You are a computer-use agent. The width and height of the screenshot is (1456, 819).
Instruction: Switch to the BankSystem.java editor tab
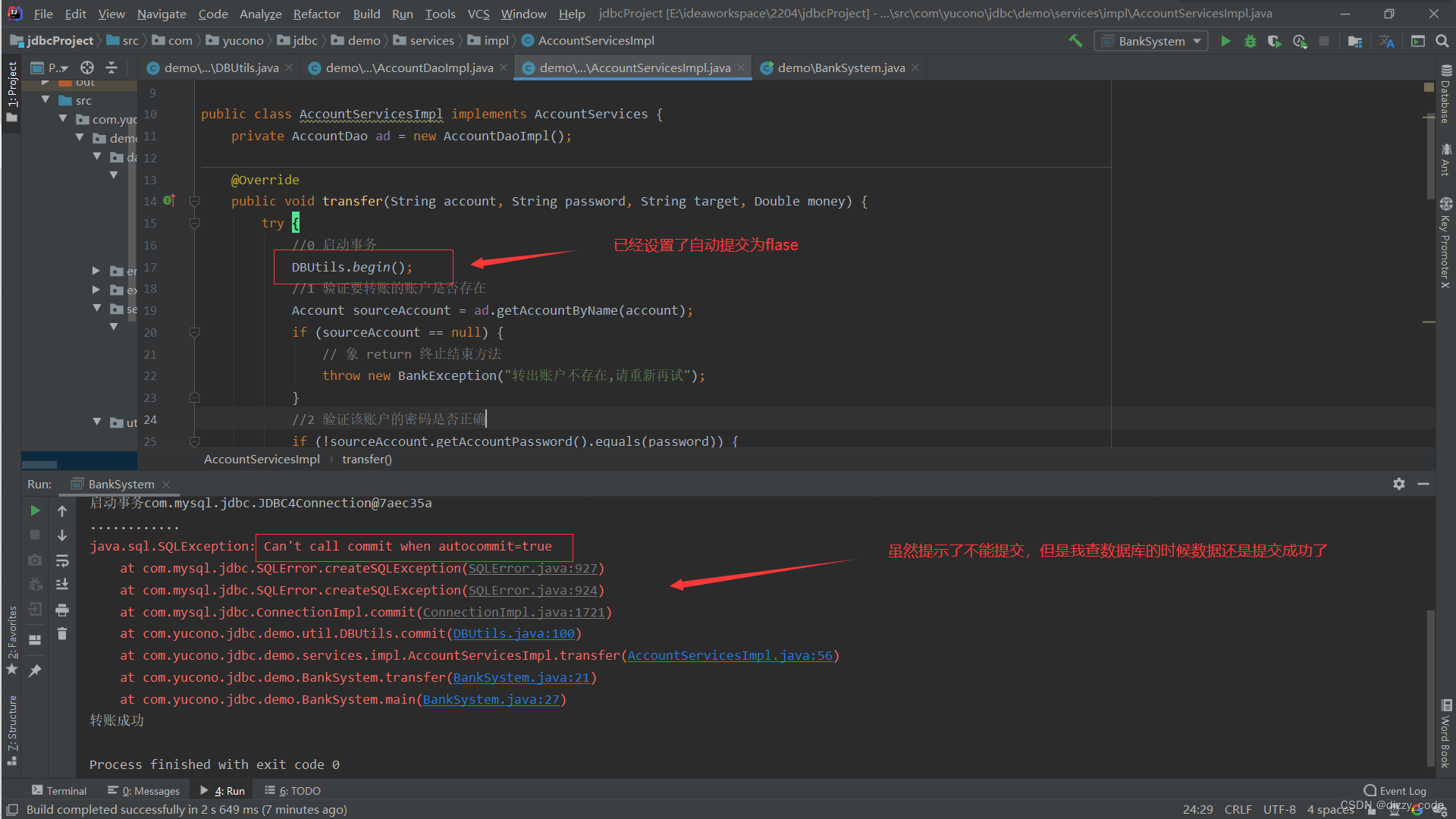click(839, 67)
